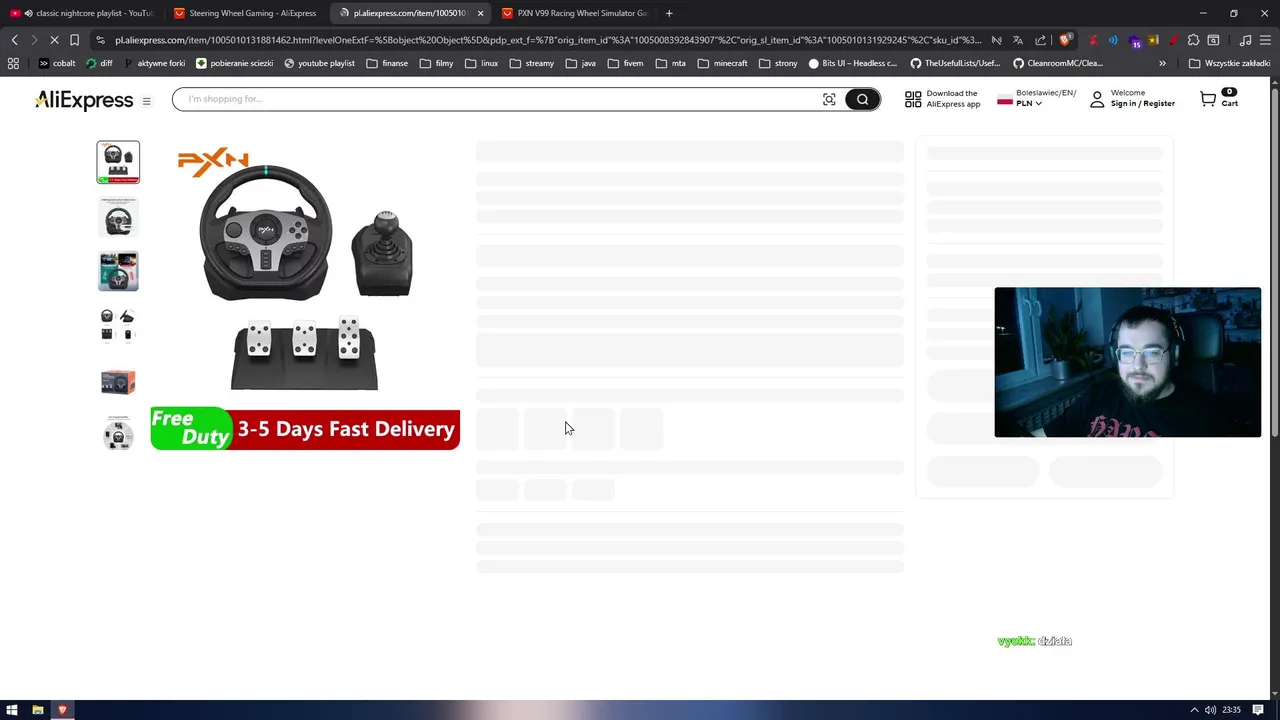1280x720 pixels.
Task: Open the minecraft bookmarks folder
Action: (x=723, y=63)
